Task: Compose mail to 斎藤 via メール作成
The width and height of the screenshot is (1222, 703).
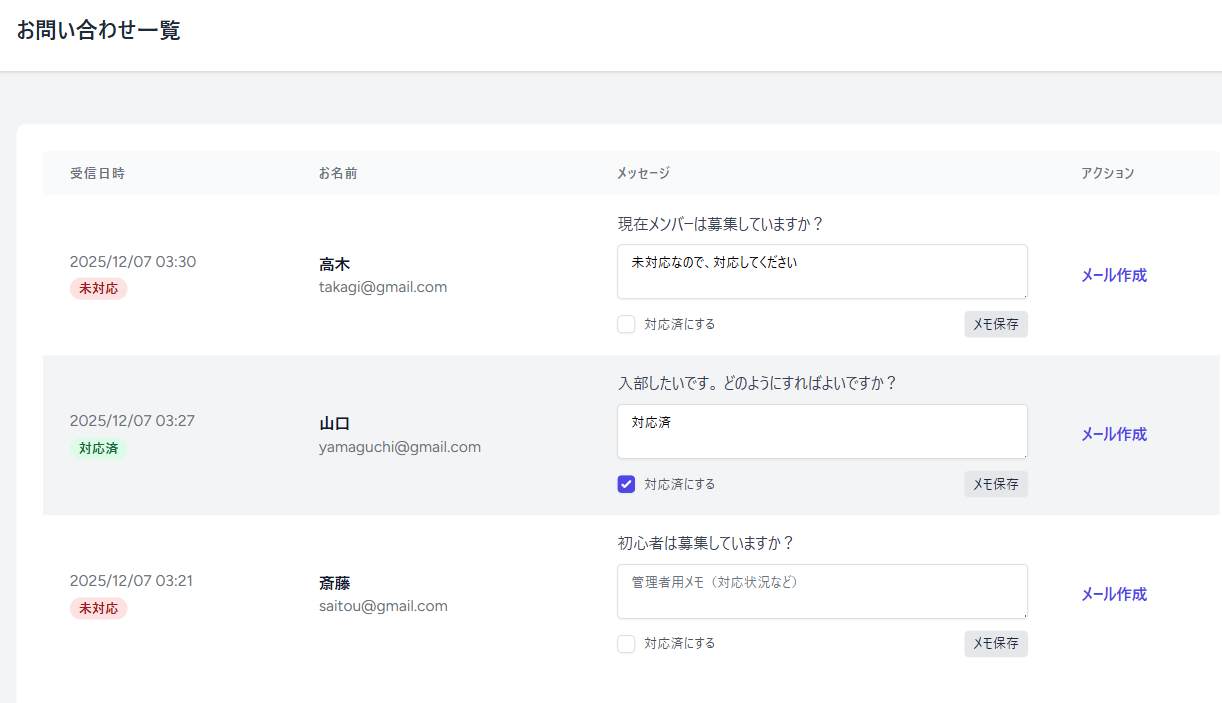Action: [x=1113, y=594]
